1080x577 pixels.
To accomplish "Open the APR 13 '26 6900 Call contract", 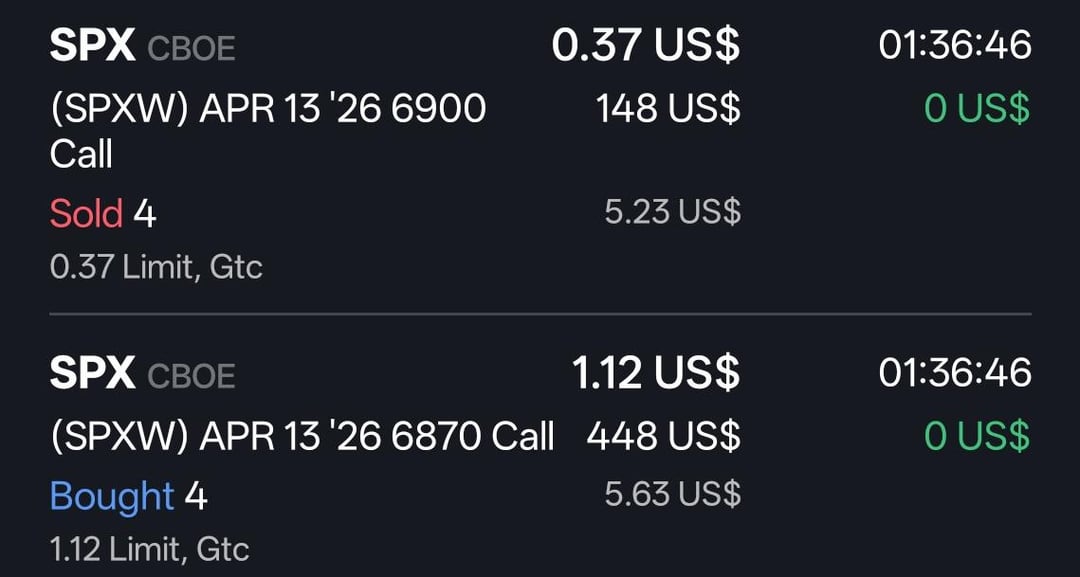I will coord(267,130).
